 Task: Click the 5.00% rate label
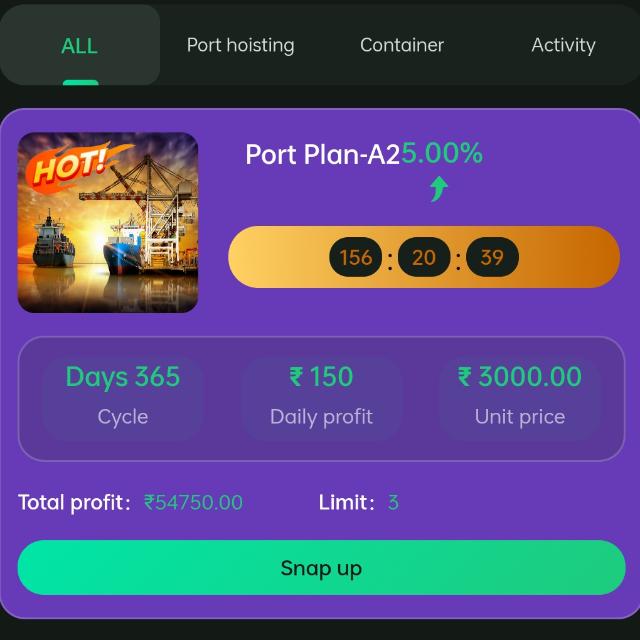point(442,154)
